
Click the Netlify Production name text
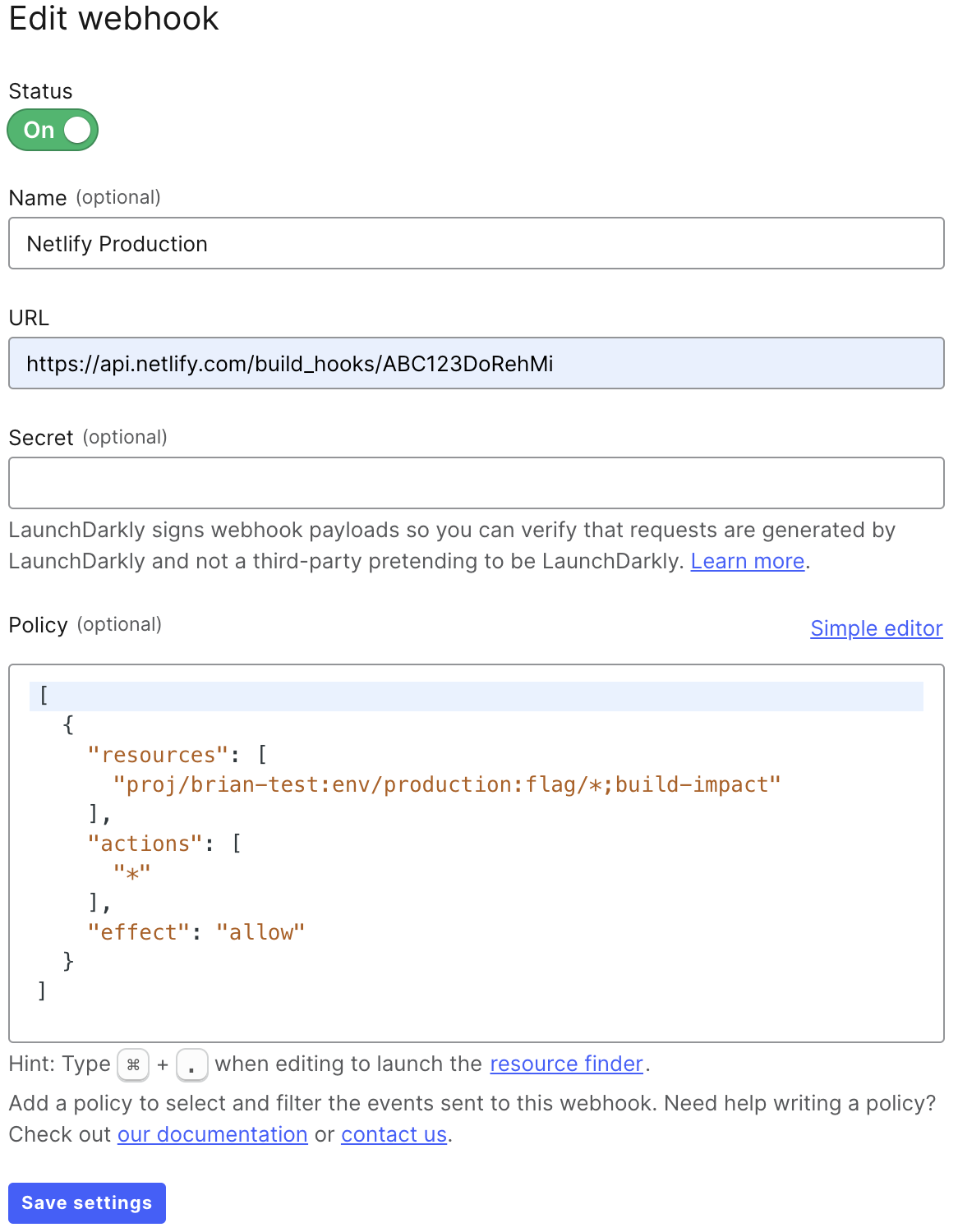tap(116, 243)
